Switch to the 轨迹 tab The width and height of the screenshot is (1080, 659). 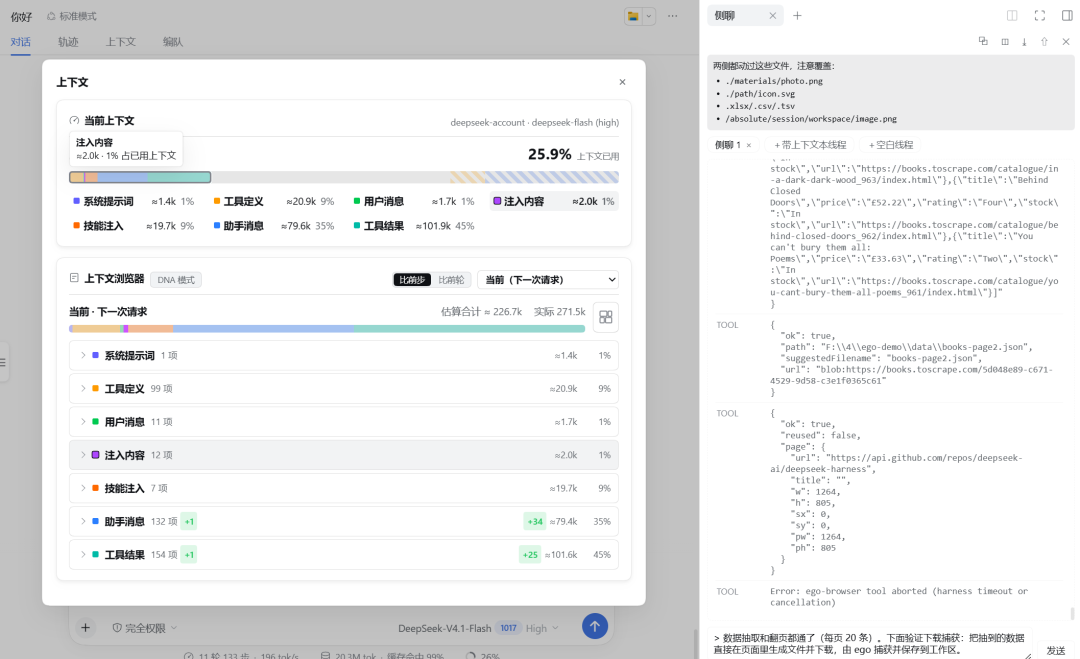pos(68,42)
